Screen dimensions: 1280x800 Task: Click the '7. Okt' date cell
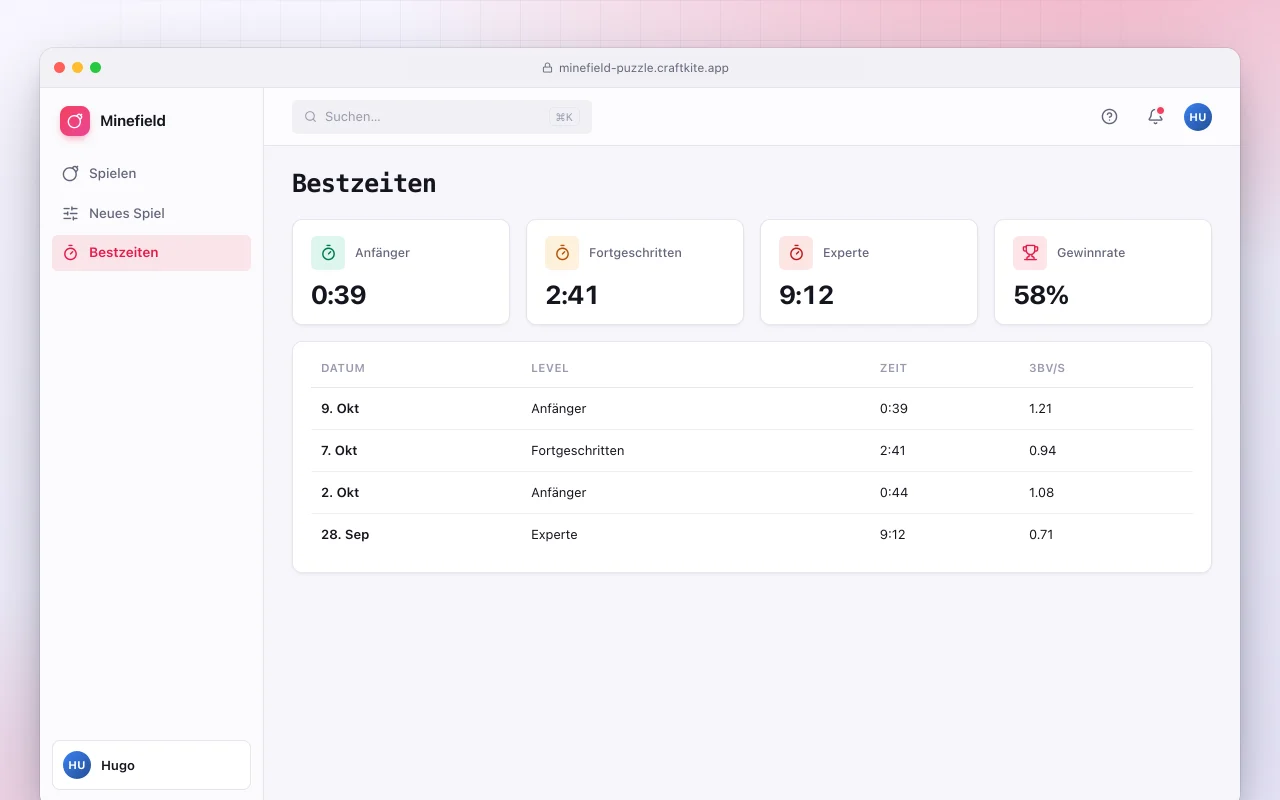pyautogui.click(x=339, y=451)
